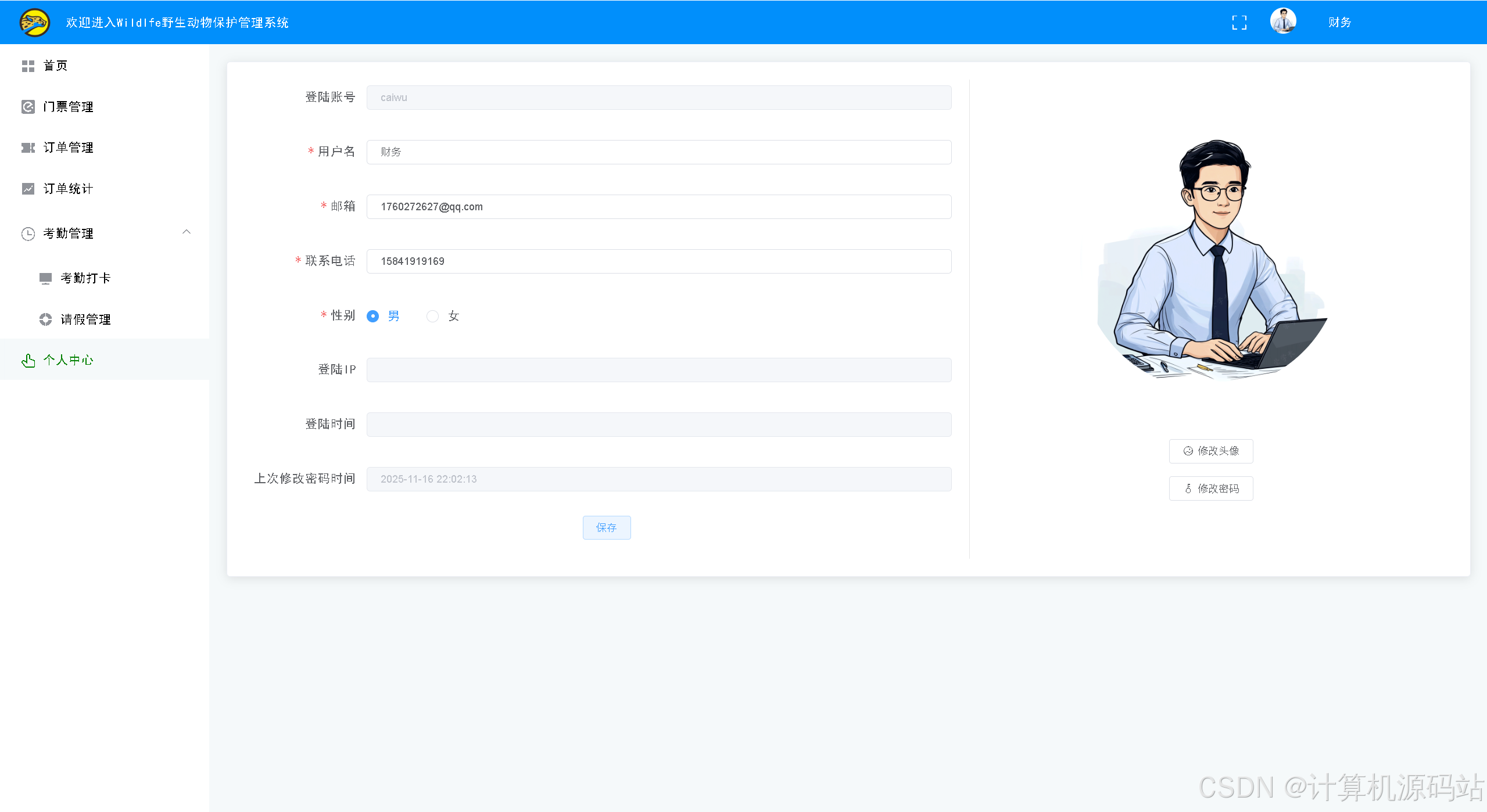Click the 登陆账号 field showing caiwu
This screenshot has width=1487, height=812.
click(659, 98)
